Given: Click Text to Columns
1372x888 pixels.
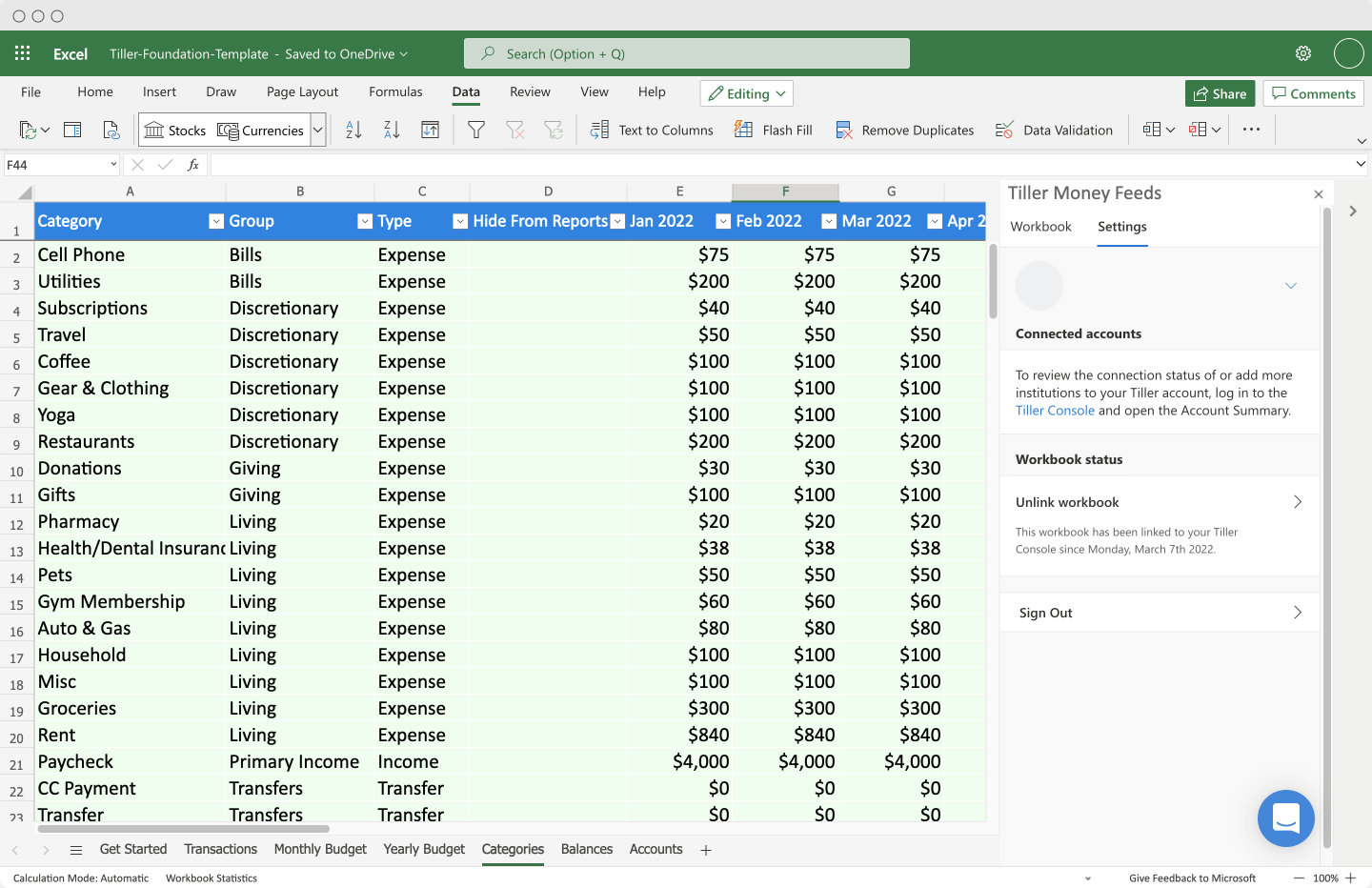Looking at the screenshot, I should coord(652,131).
